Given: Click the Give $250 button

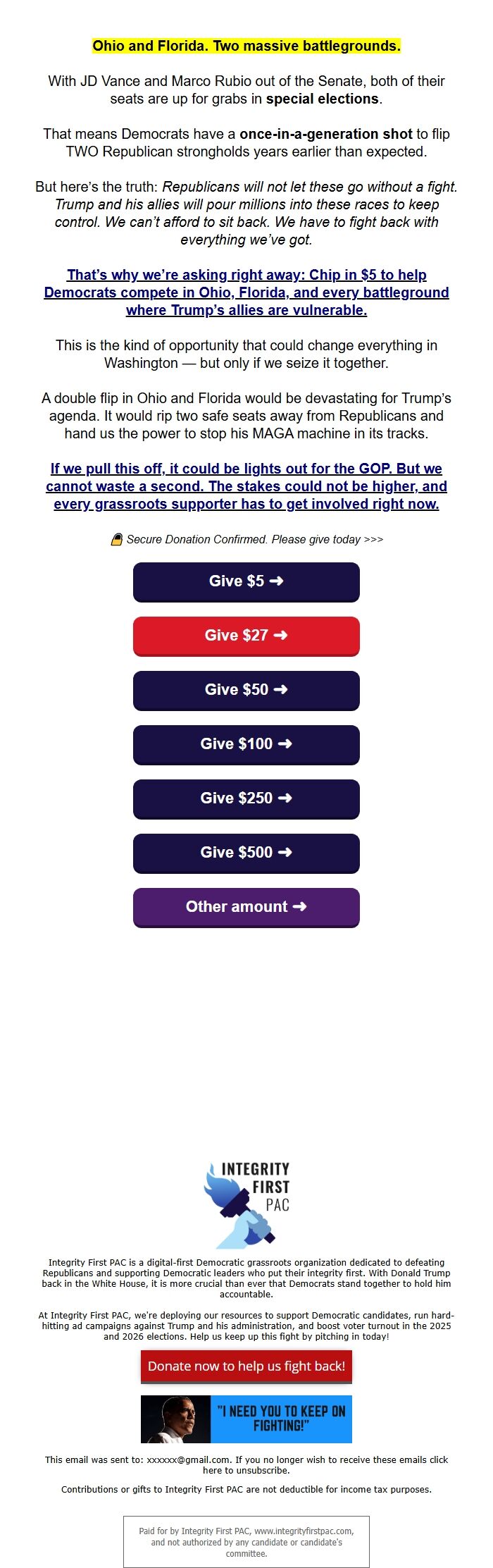Looking at the screenshot, I should coord(246,798).
